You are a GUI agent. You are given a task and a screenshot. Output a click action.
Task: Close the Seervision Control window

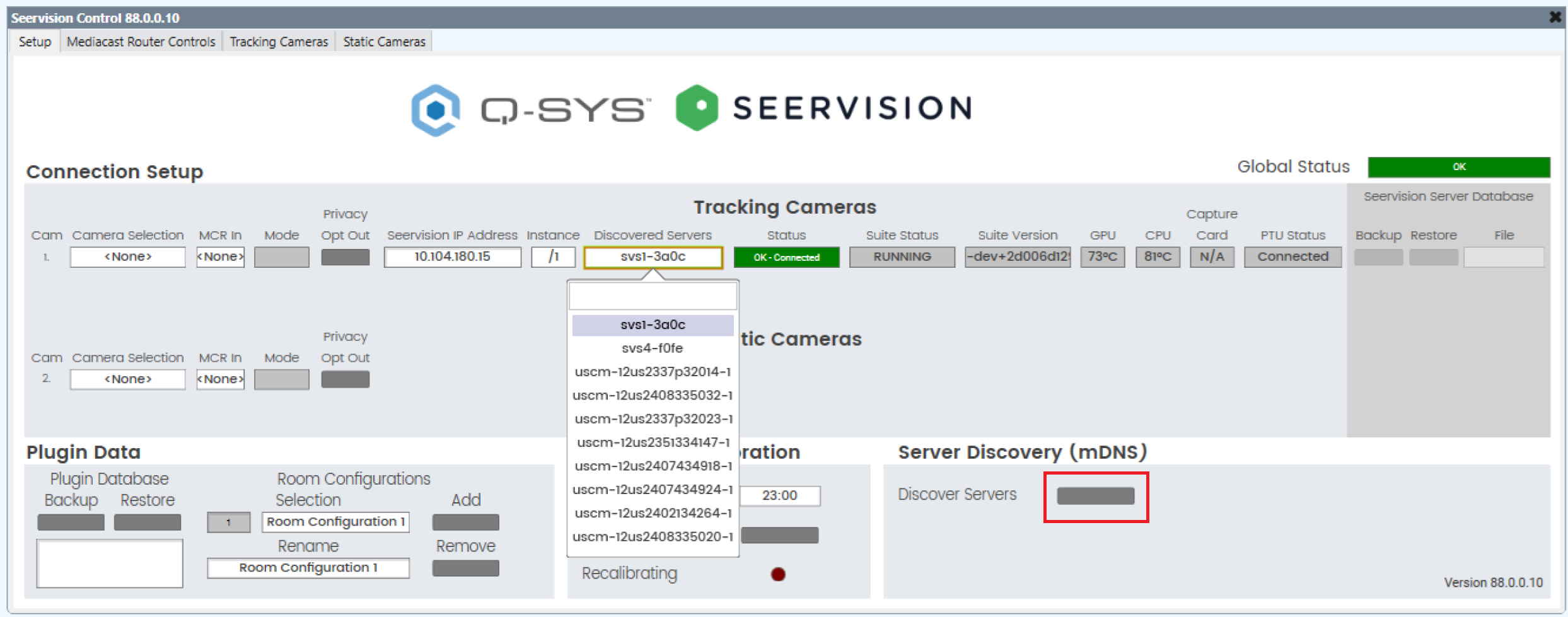click(1555, 17)
